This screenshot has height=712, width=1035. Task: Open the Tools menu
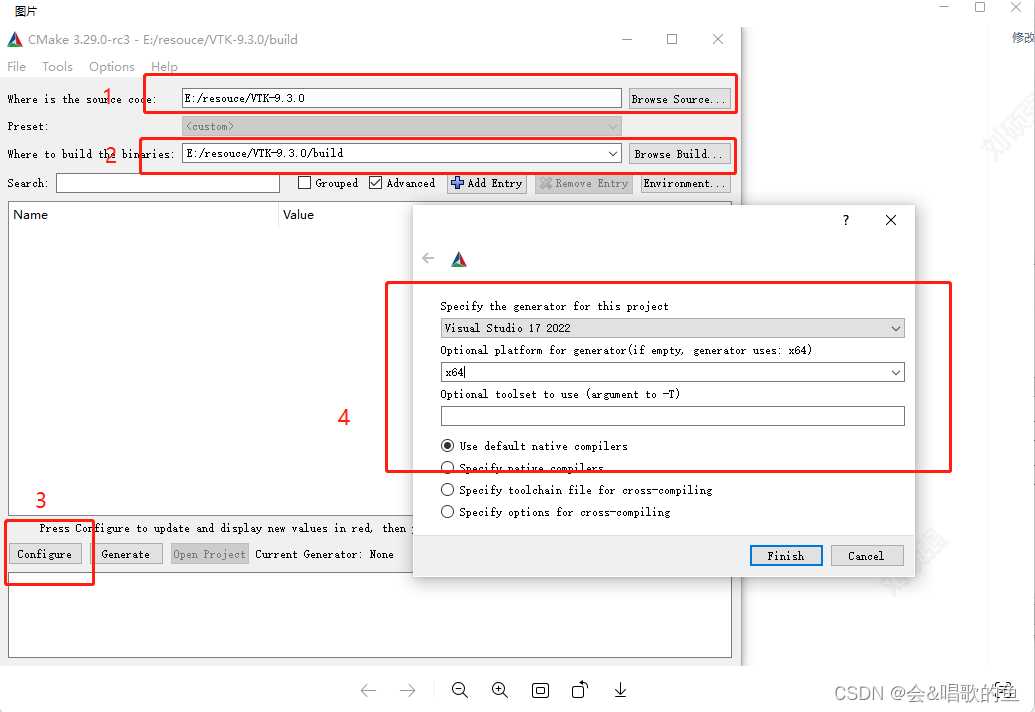click(57, 66)
